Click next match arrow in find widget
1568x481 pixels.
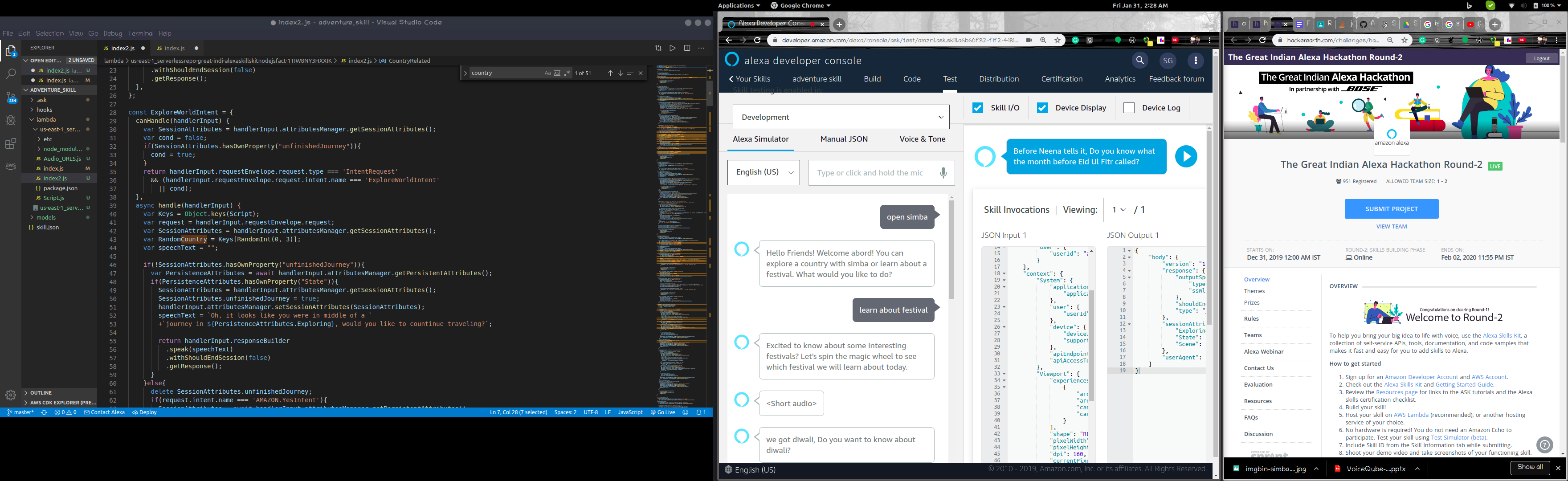620,73
